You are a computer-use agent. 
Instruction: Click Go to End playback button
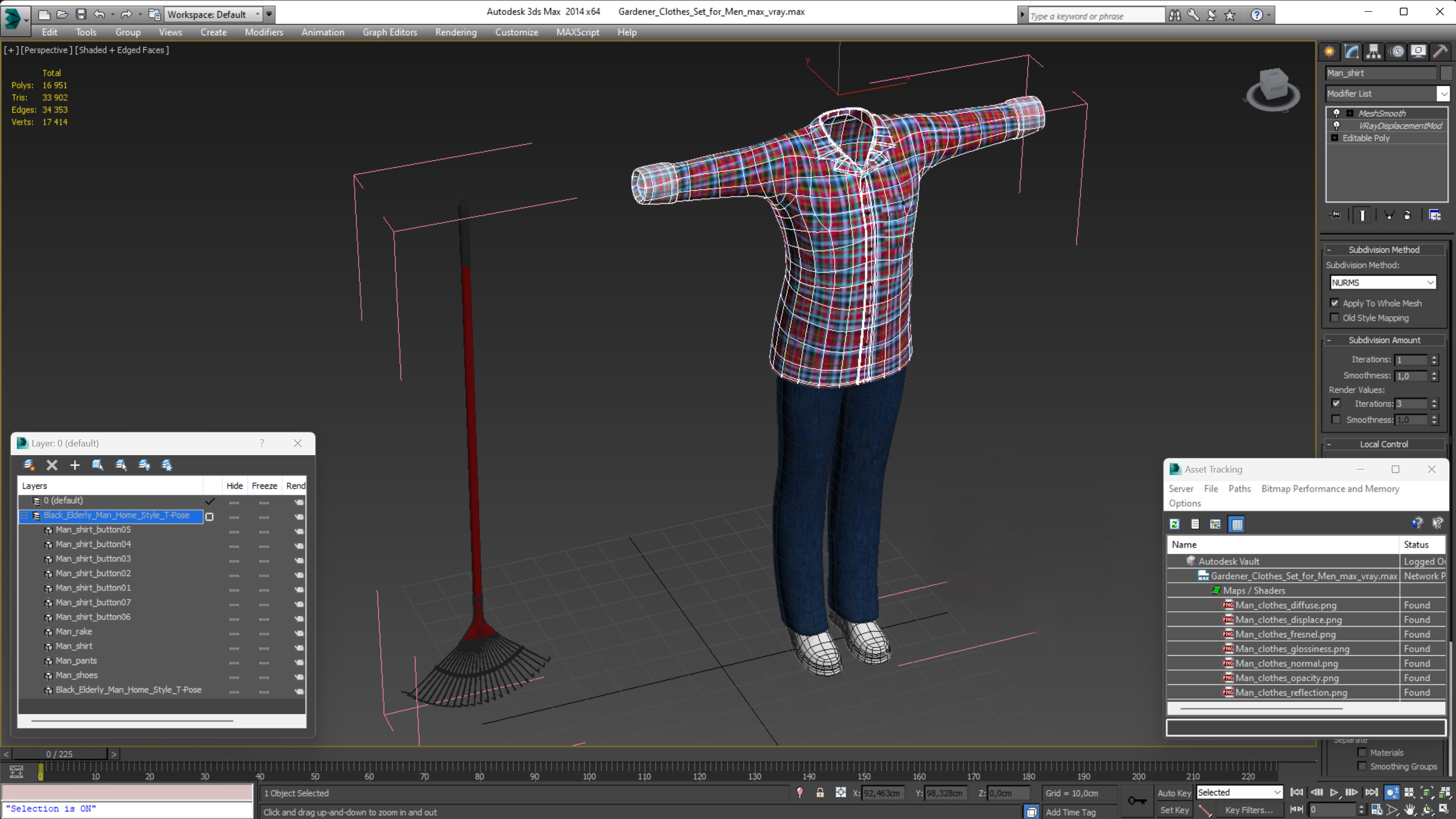pyautogui.click(x=1371, y=792)
